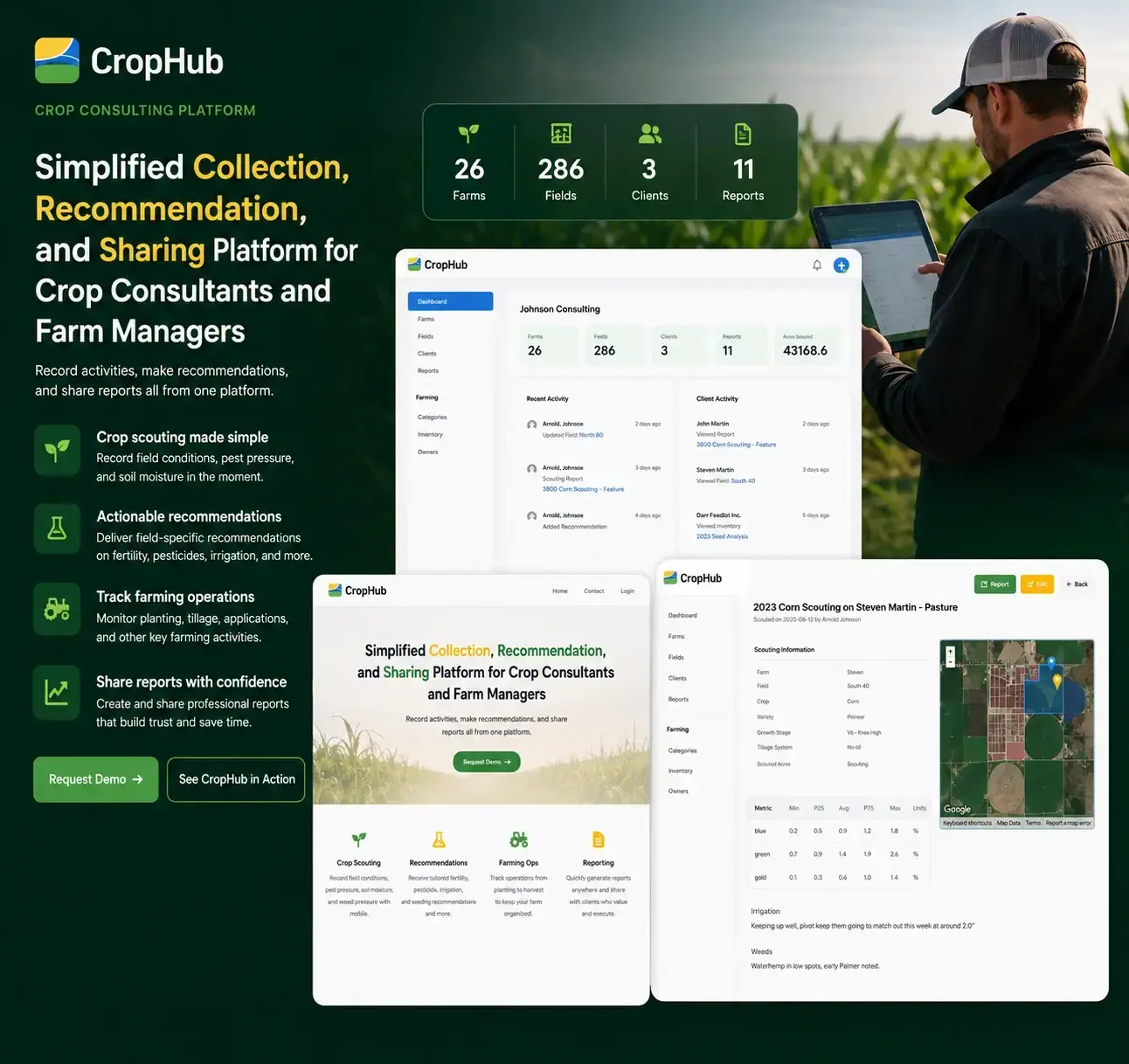Screen dimensions: 1129x1064
Task: Click the yellow map pin marker
Action: click(1057, 681)
